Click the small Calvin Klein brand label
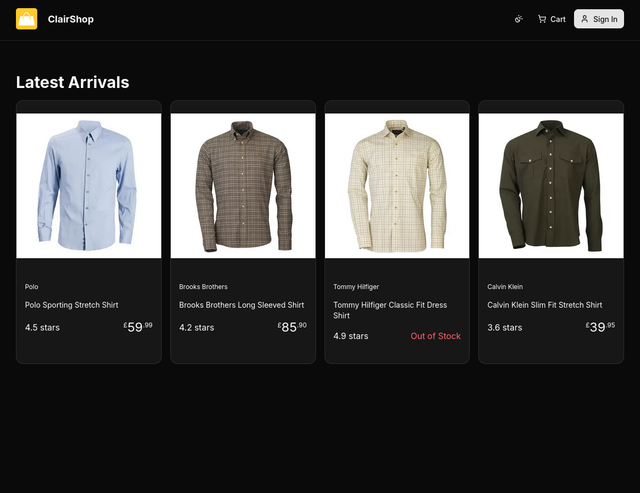This screenshot has width=640, height=493. click(x=505, y=286)
